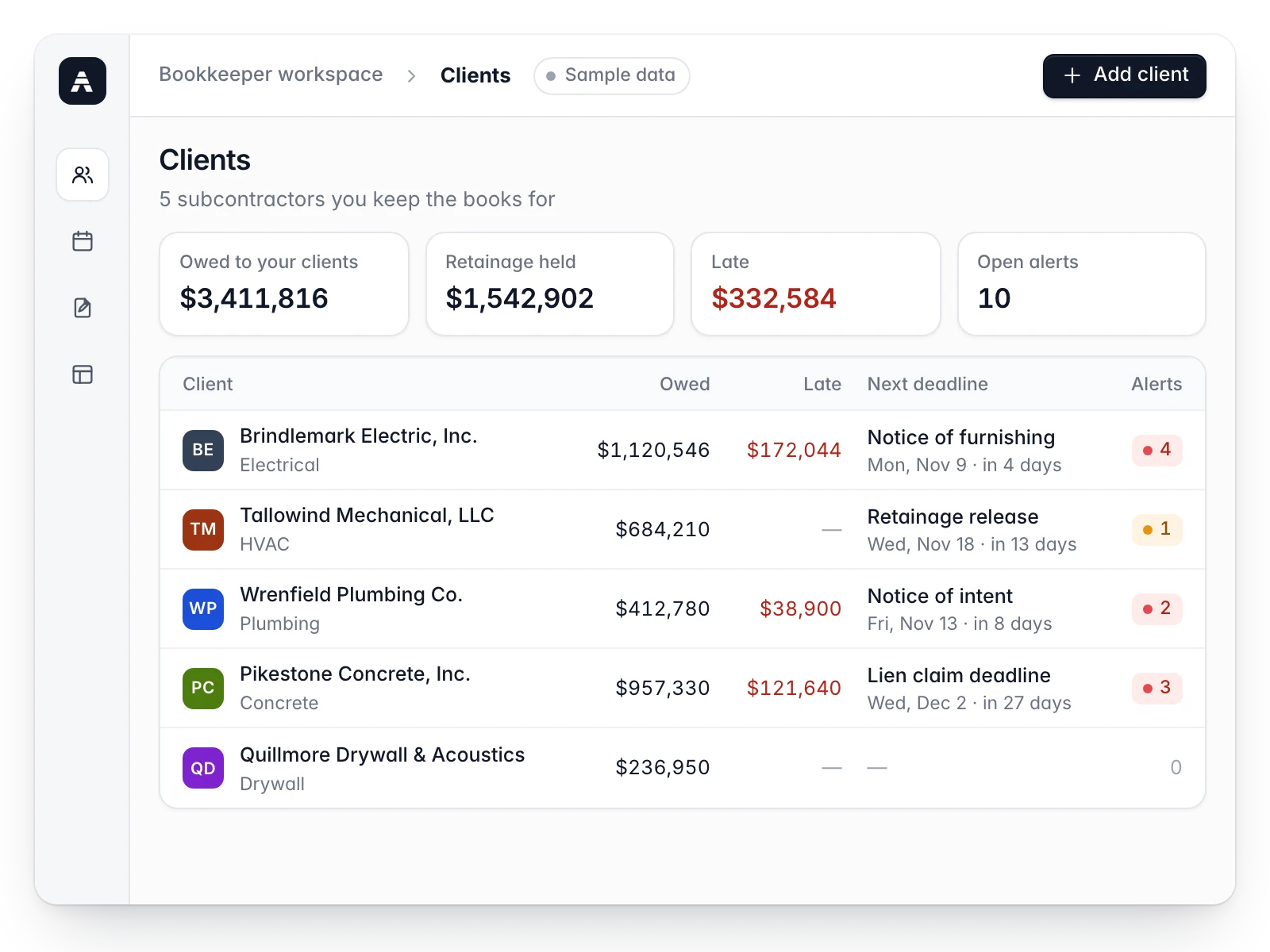Click the Sample data badge
1270x952 pixels.
point(612,75)
